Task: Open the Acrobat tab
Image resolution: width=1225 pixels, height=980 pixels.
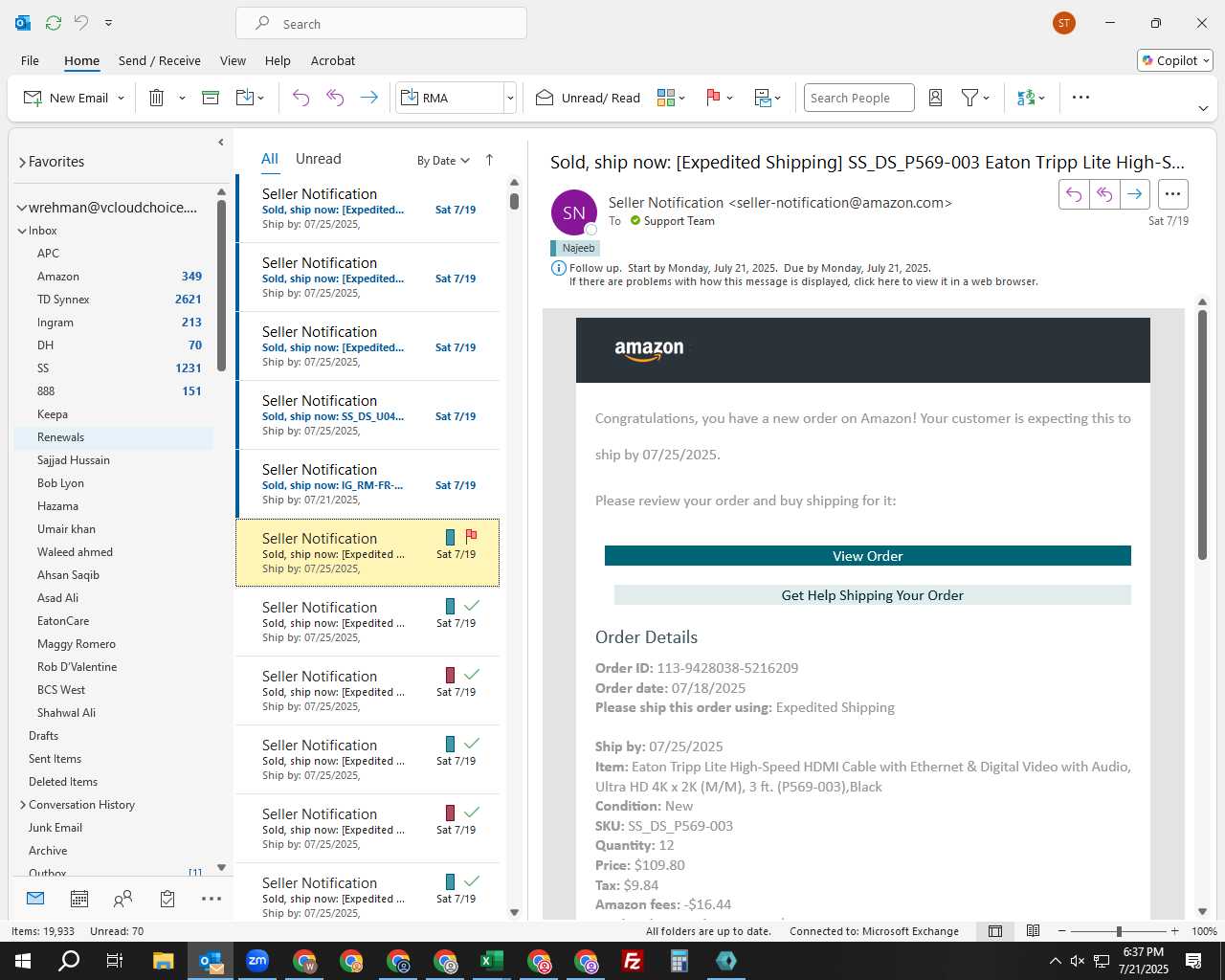Action: click(x=333, y=60)
